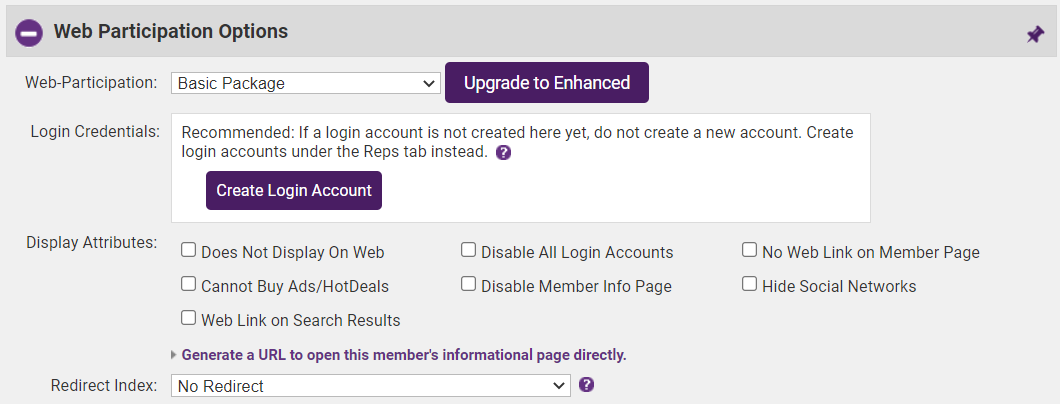Open the Redirect Index dropdown
Viewport: 1060px width, 404px height.
[x=370, y=385]
